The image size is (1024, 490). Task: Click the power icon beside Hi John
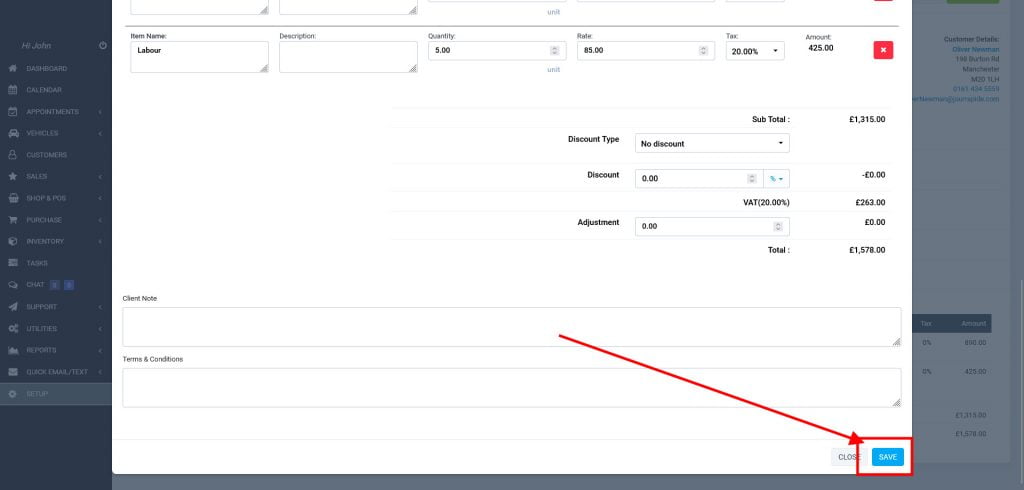click(103, 46)
